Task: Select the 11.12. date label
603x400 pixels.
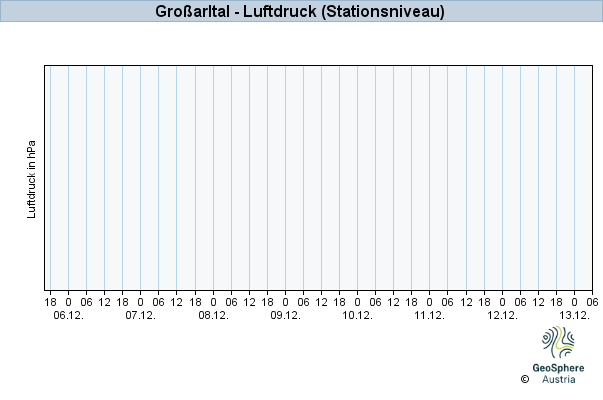Action: [429, 315]
